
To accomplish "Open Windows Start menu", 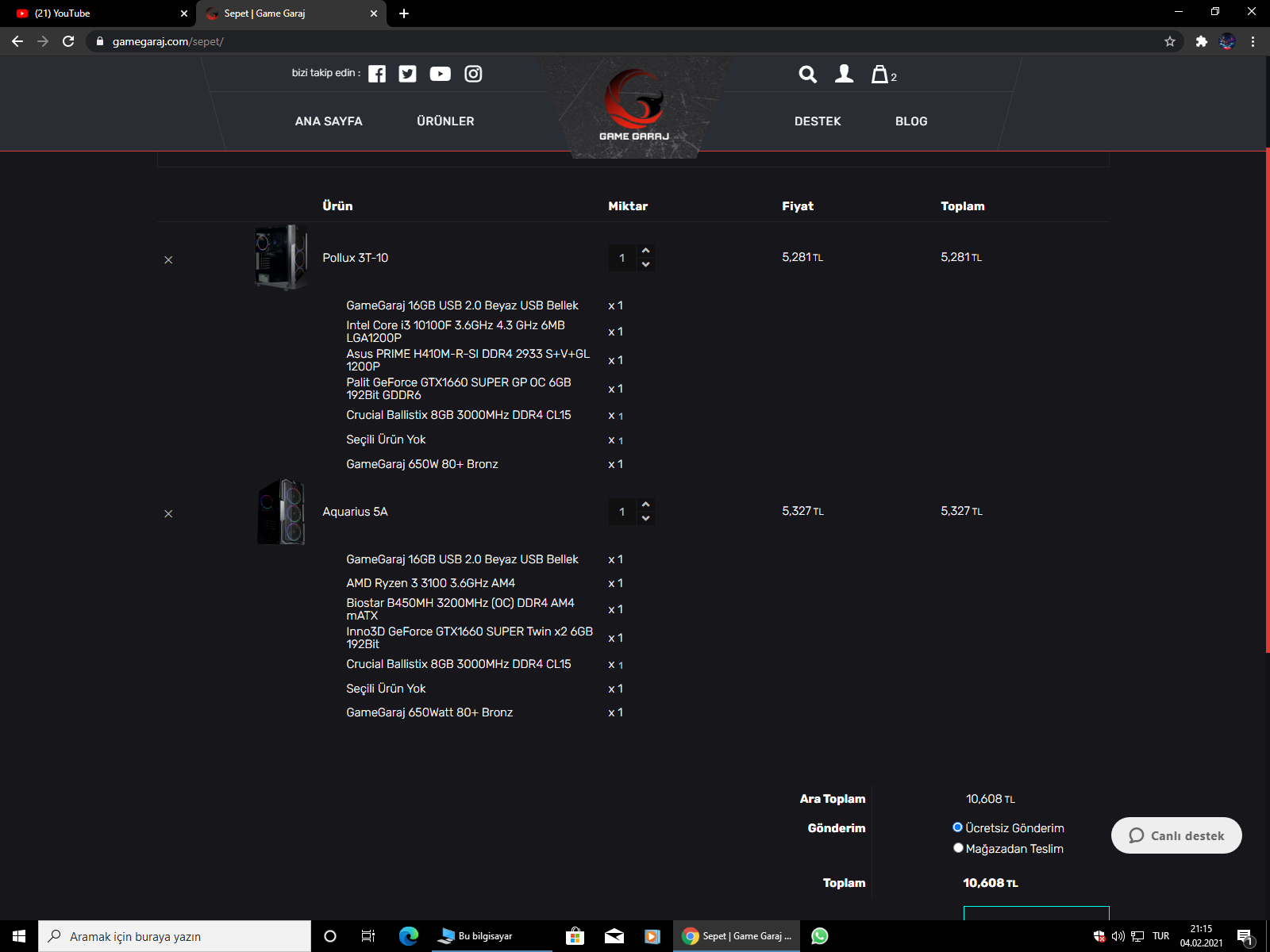I will point(19,936).
